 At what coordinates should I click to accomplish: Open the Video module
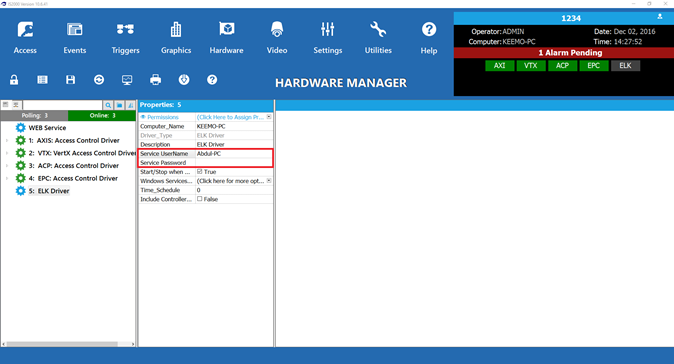click(x=277, y=38)
